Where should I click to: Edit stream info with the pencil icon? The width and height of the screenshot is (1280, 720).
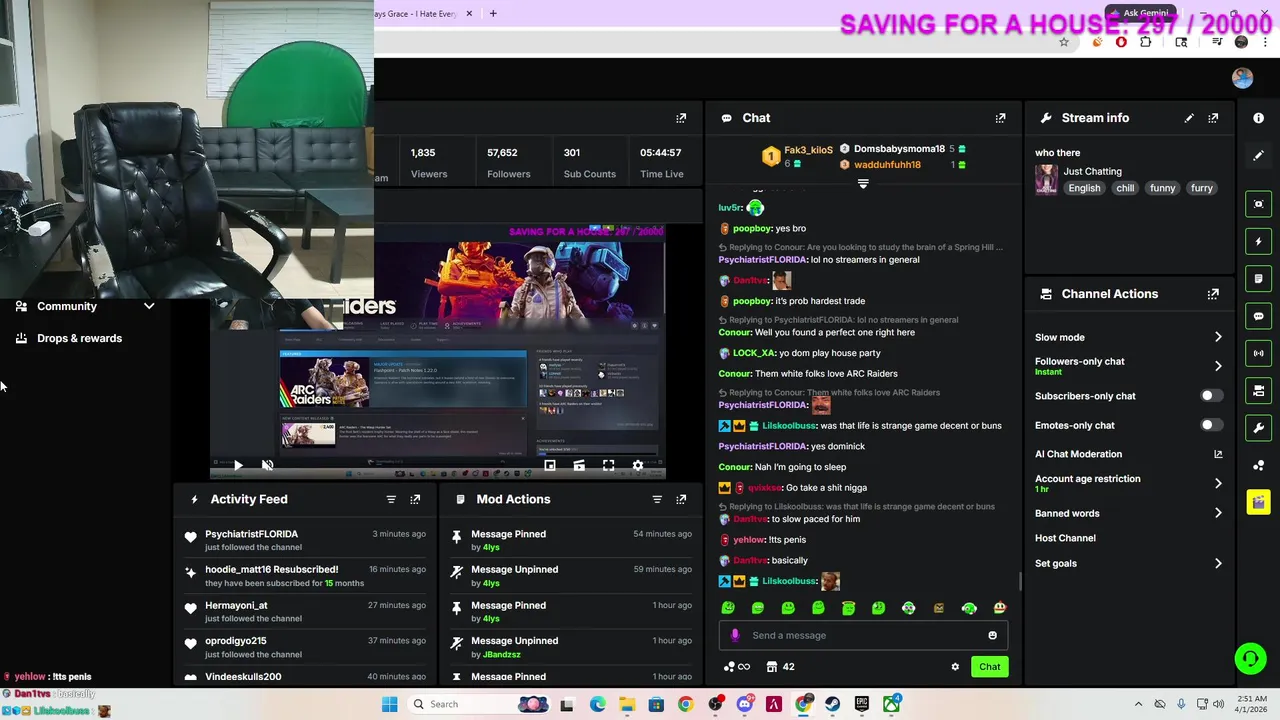click(x=1189, y=118)
